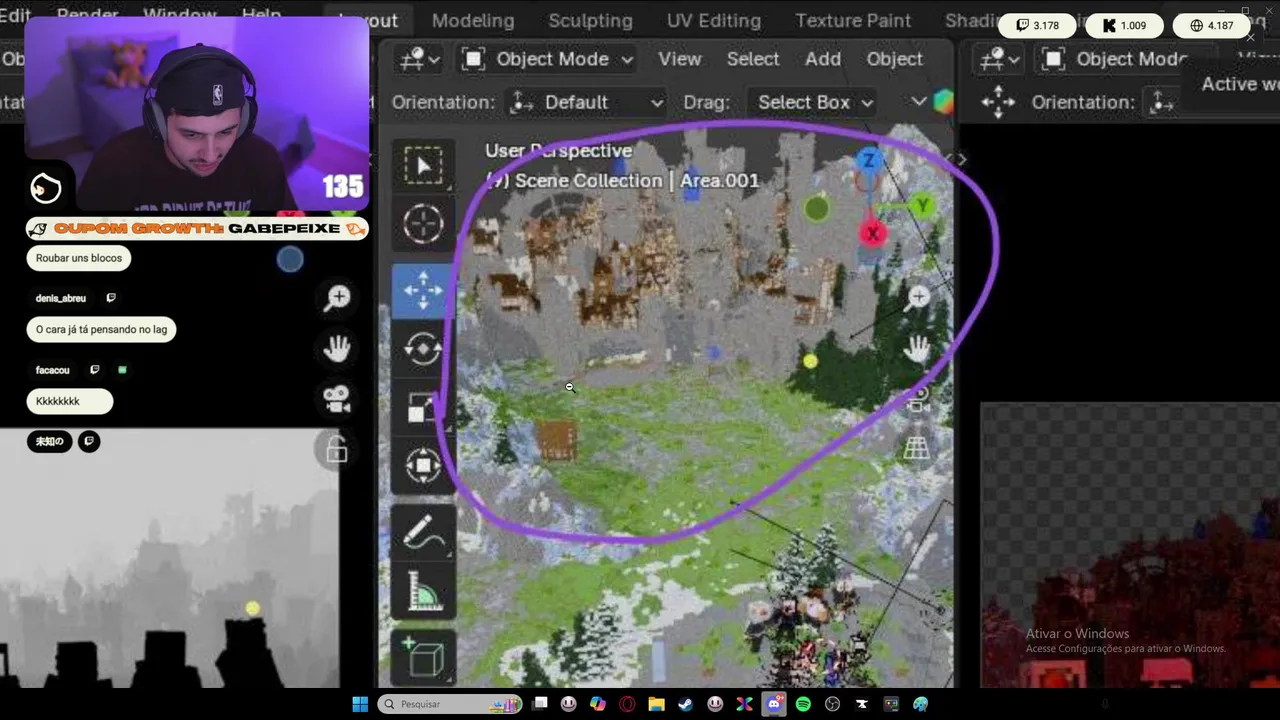Viewport: 1280px width, 720px height.
Task: Click zoom magnifier in left viewport
Action: click(x=337, y=297)
